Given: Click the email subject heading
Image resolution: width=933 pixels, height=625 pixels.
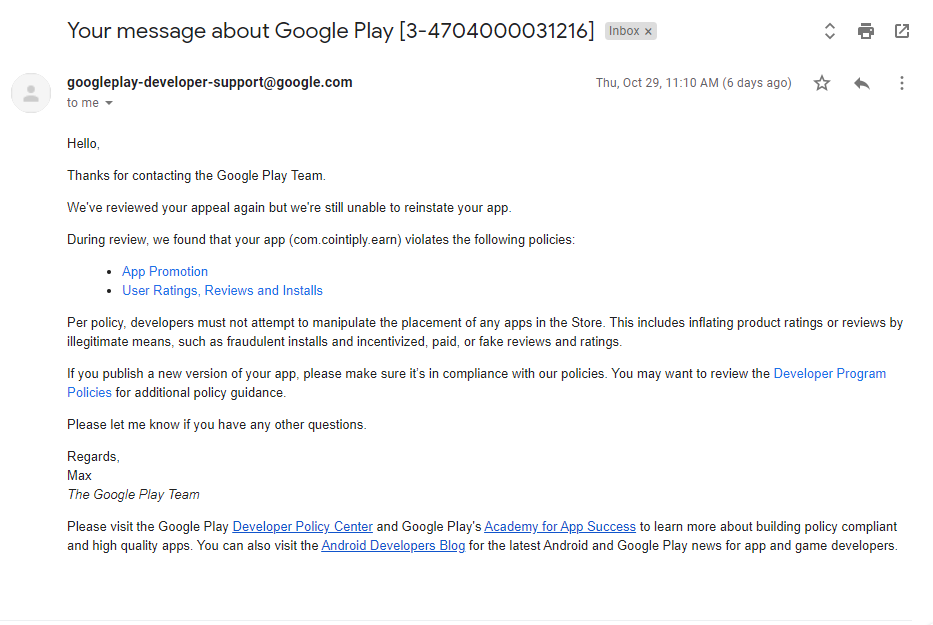Looking at the screenshot, I should point(330,31).
